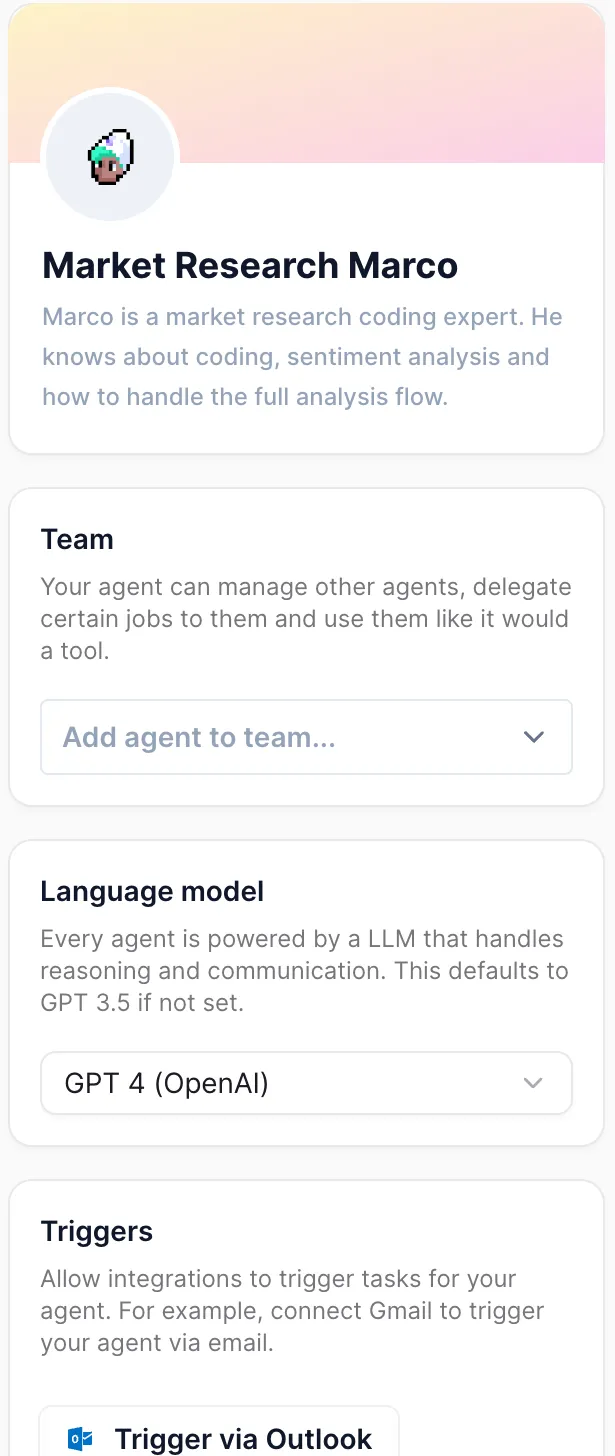615x1456 pixels.
Task: Click the Team section description text
Action: (305, 618)
